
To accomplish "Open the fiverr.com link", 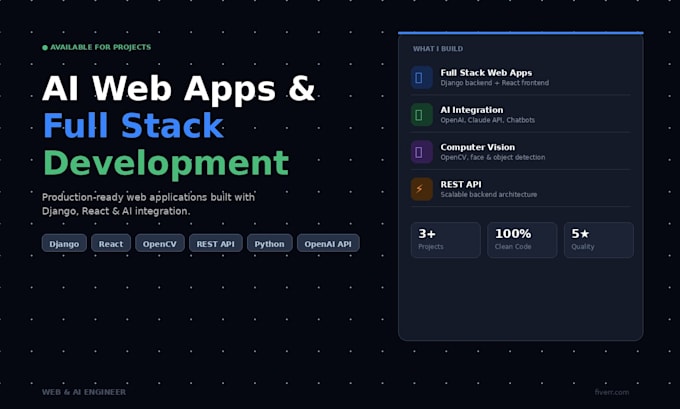I will click(x=611, y=392).
